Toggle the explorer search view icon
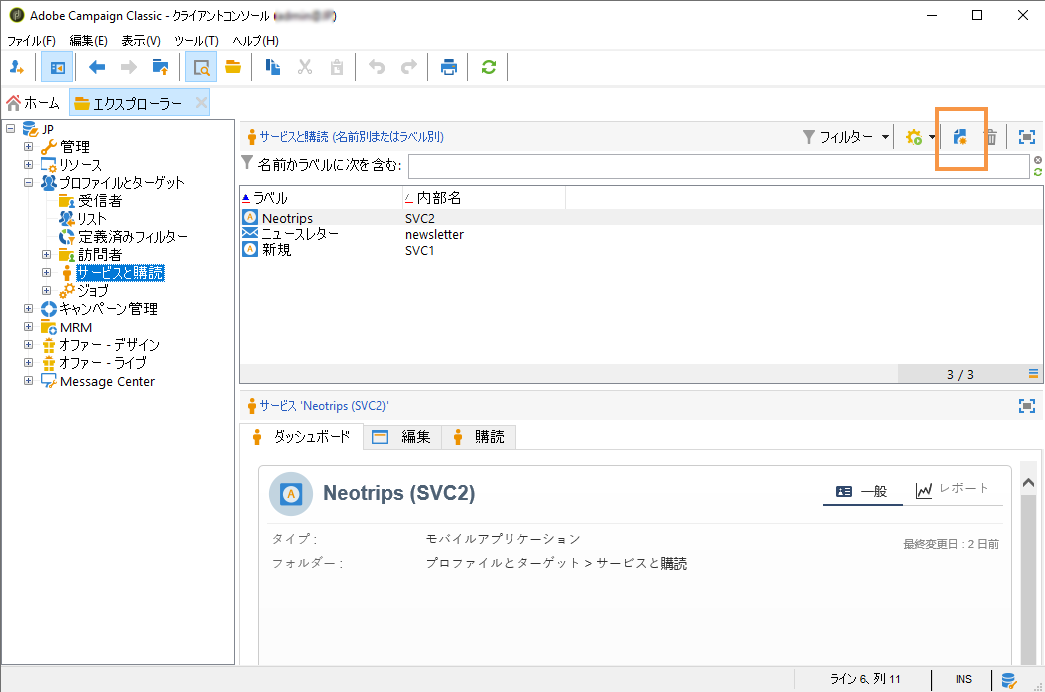The height and width of the screenshot is (692, 1045). 201,67
